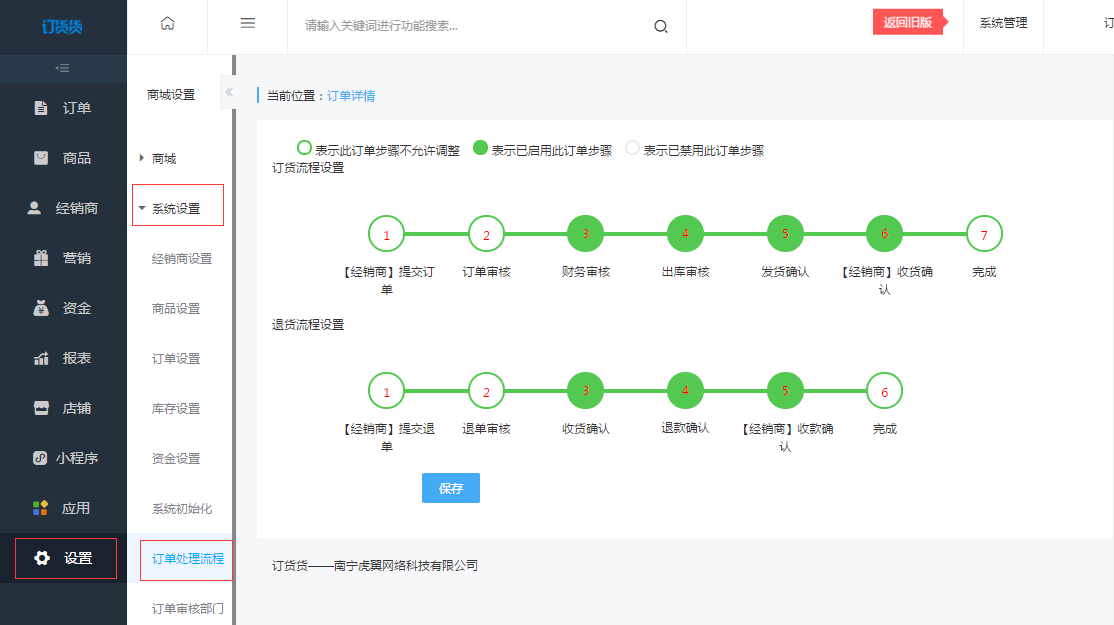This screenshot has height=625, width=1114.
Task: Select 订单处理流程 submenu item
Action: click(x=188, y=559)
